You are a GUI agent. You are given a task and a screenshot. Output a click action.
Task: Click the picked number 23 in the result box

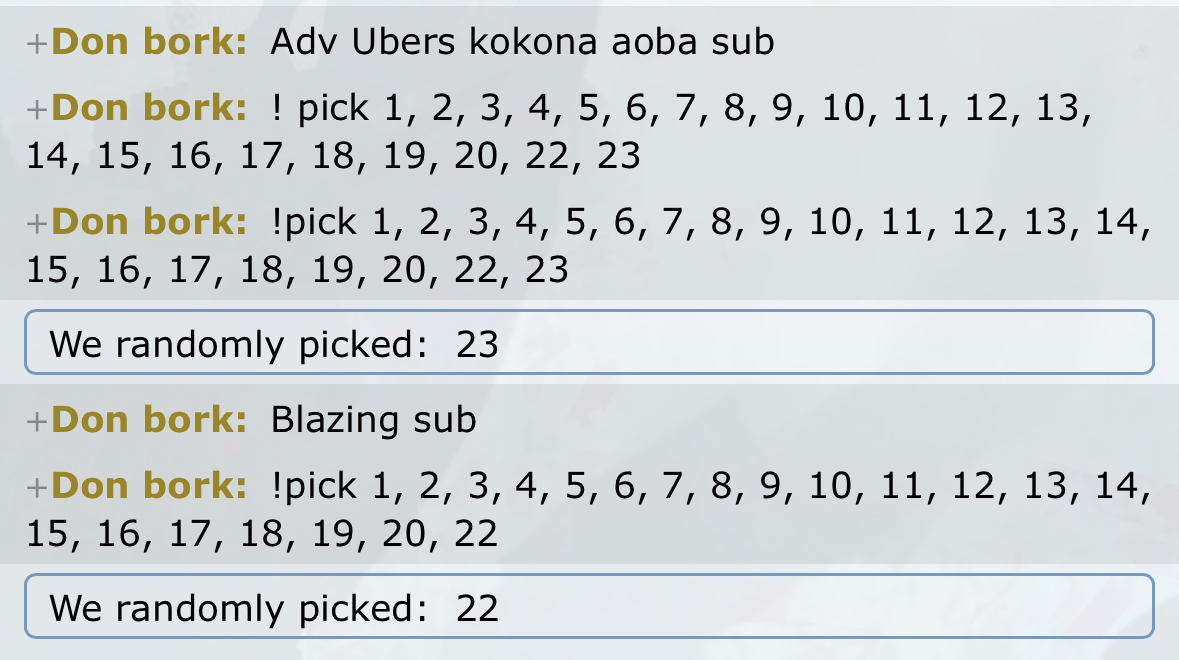tap(477, 345)
